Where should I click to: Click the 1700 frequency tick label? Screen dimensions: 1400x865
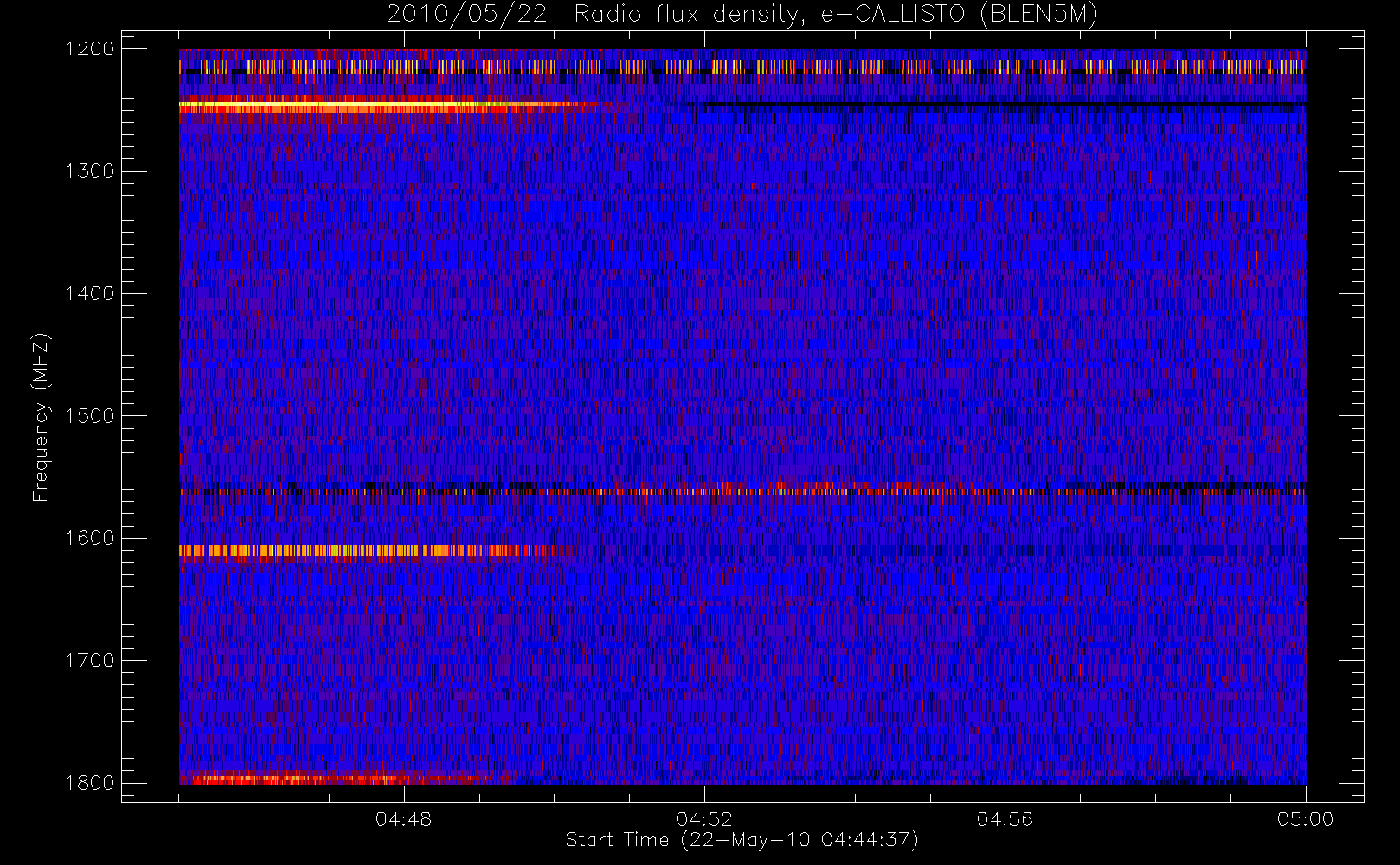(90, 660)
